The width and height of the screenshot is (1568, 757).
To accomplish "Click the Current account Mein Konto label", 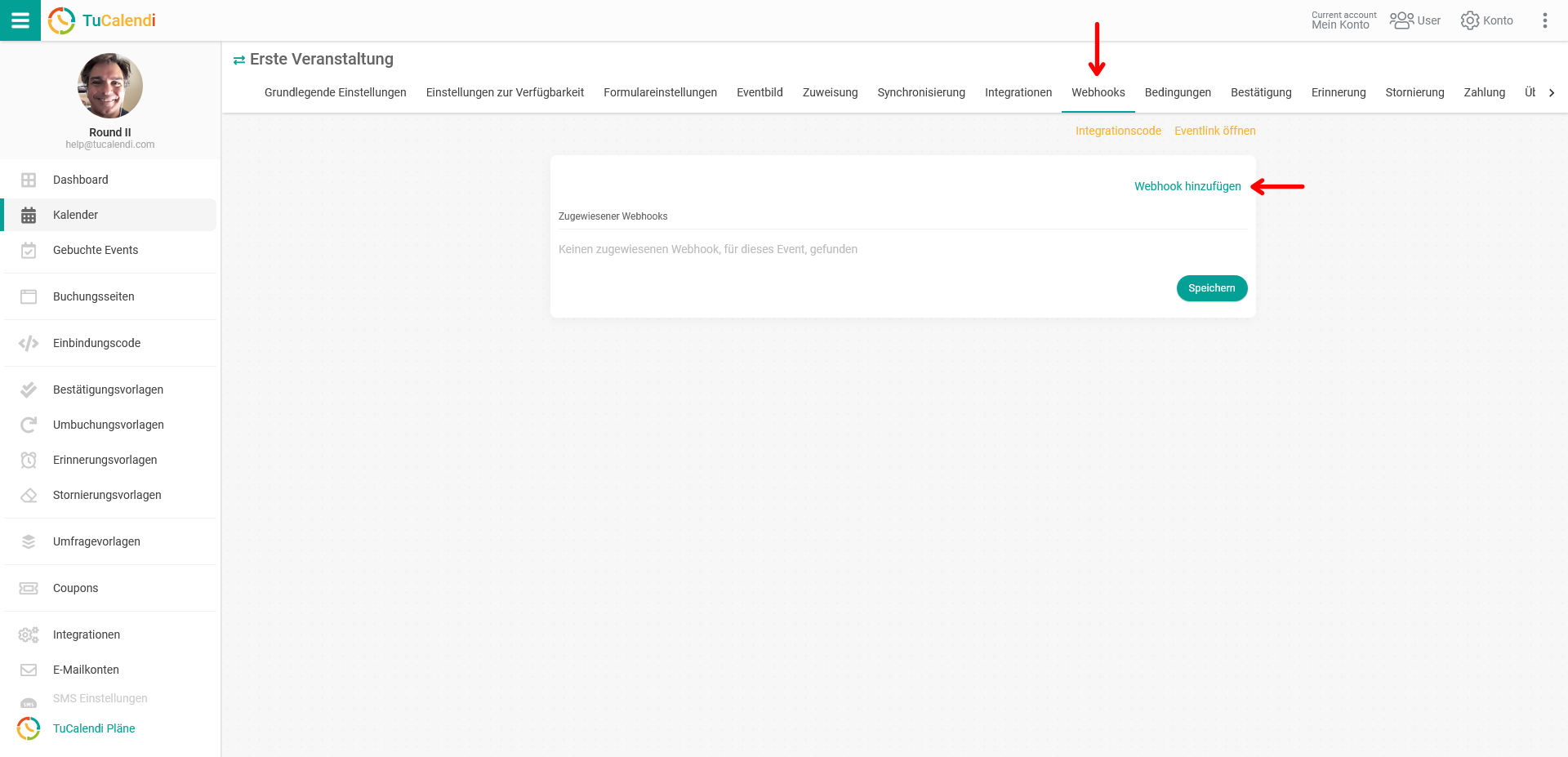I will pyautogui.click(x=1343, y=20).
